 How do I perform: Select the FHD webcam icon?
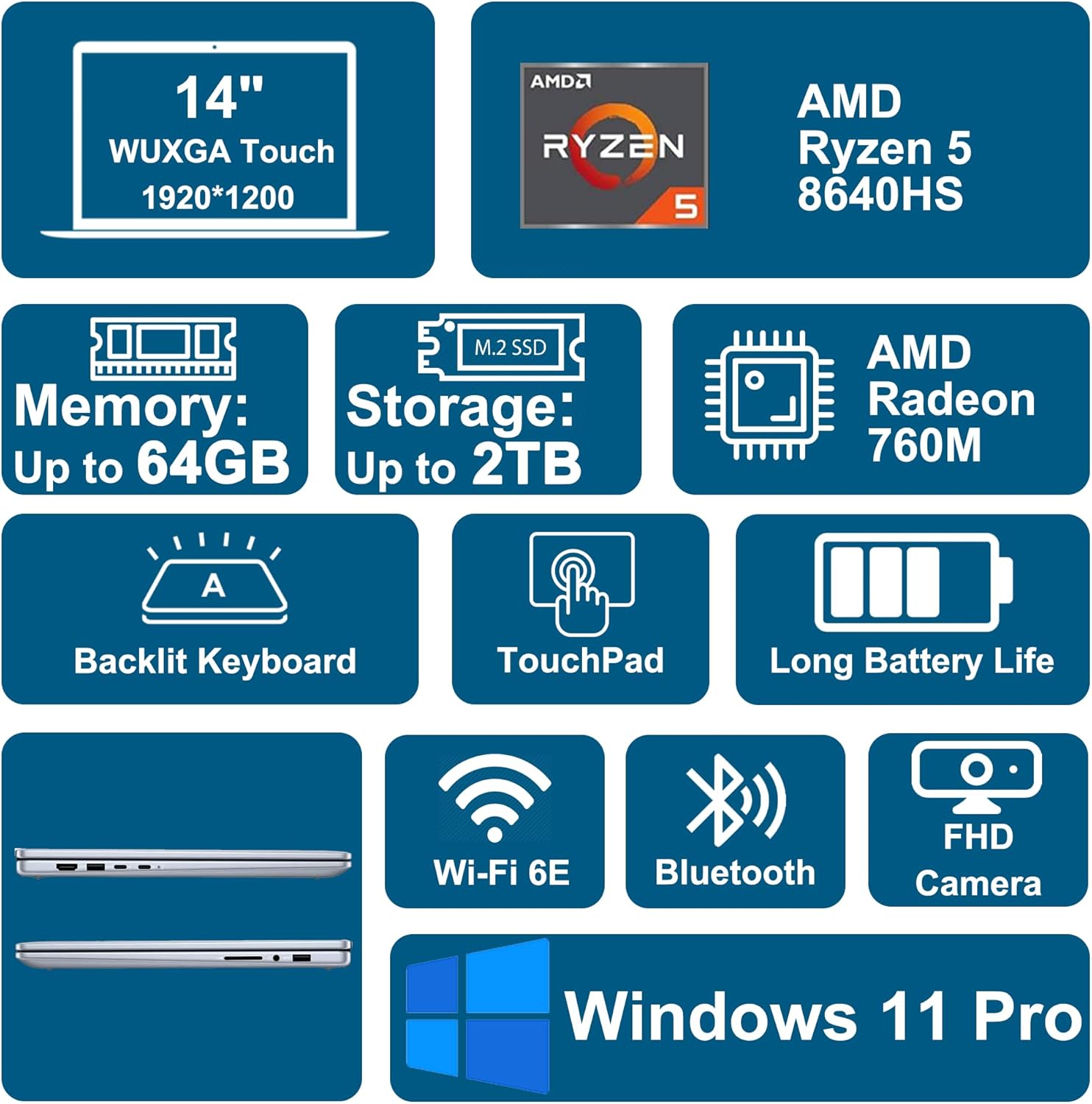(x=976, y=778)
